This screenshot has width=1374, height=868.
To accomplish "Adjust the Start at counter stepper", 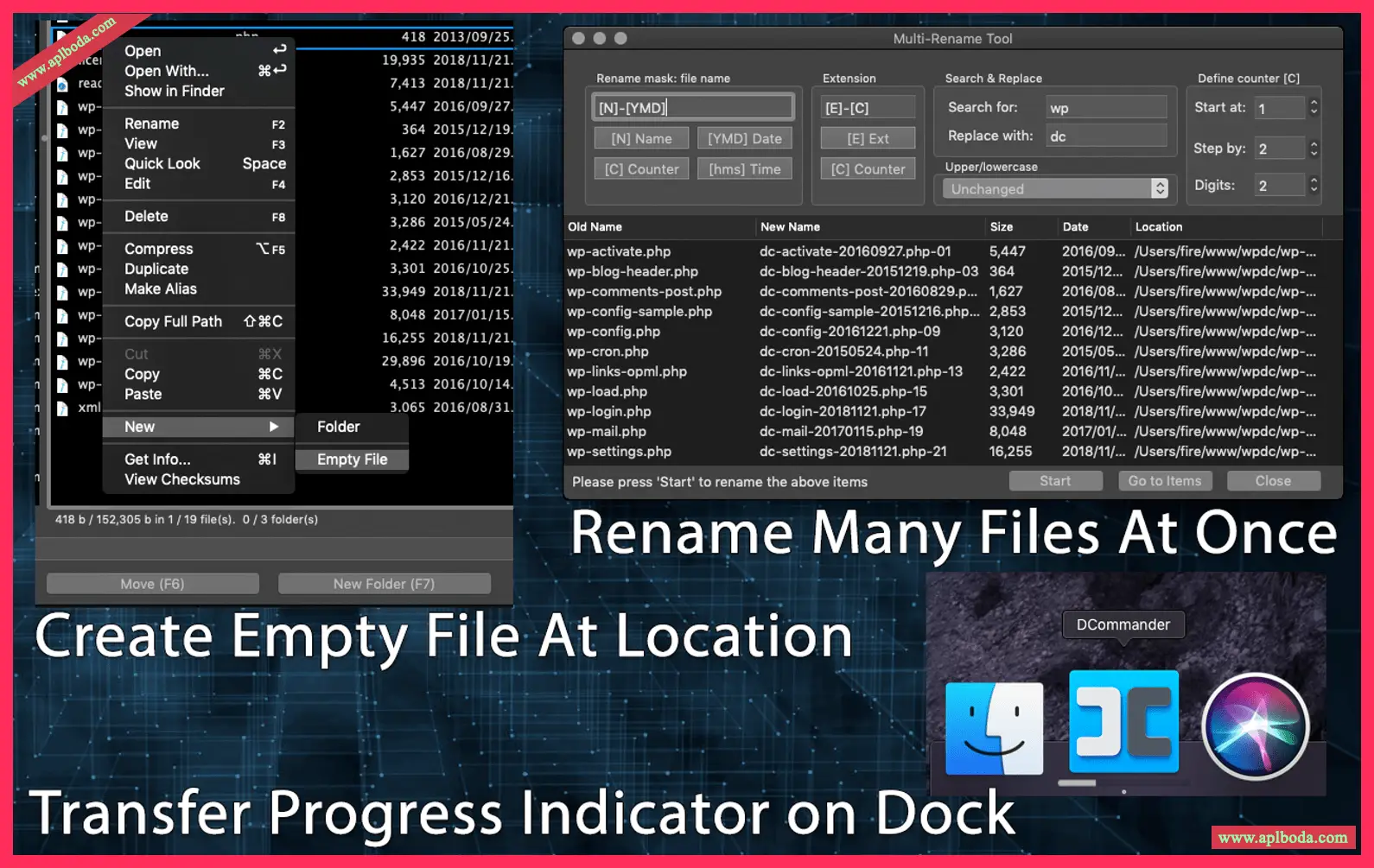I will 1314,107.
